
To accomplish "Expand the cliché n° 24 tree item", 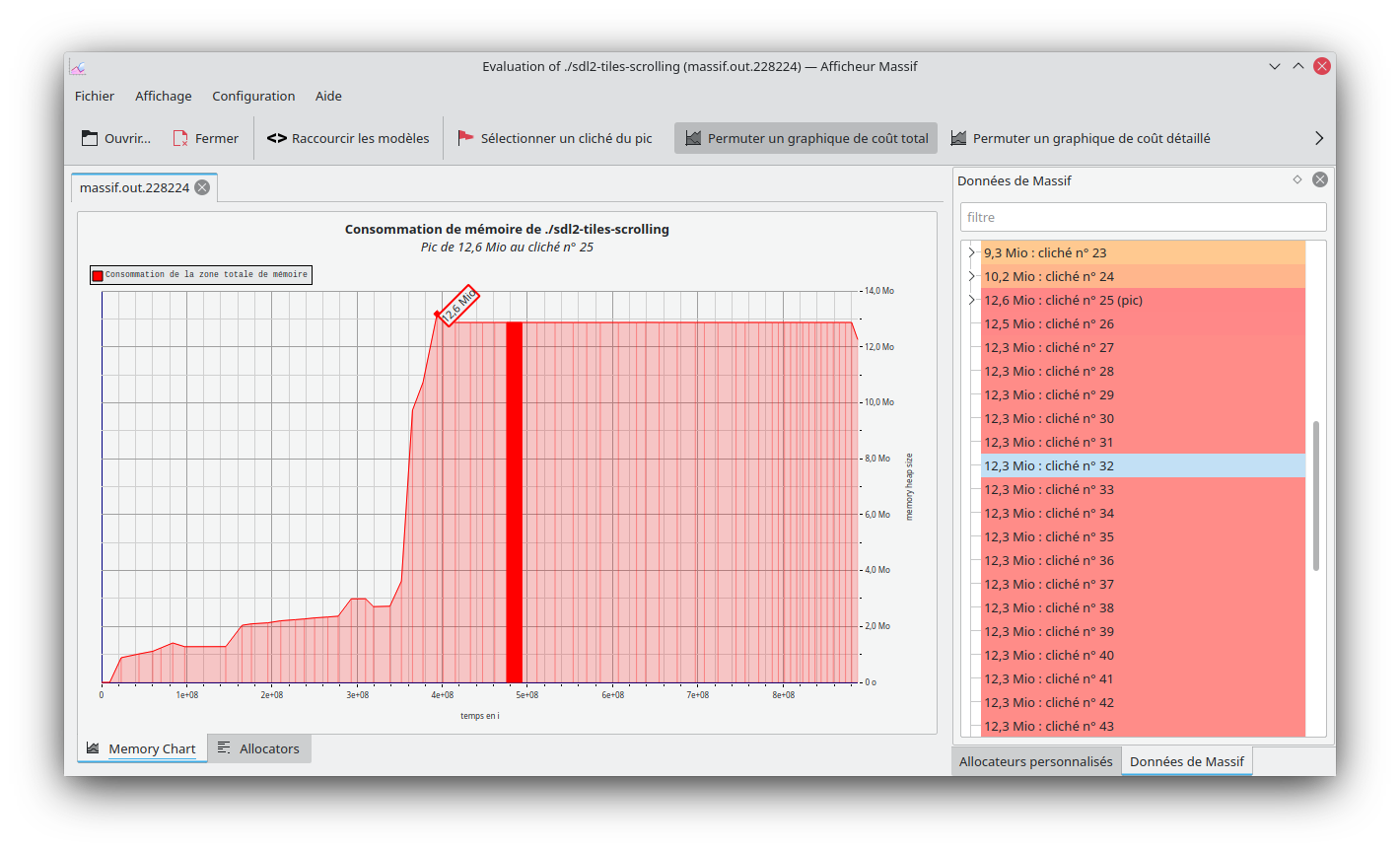I will click(971, 276).
